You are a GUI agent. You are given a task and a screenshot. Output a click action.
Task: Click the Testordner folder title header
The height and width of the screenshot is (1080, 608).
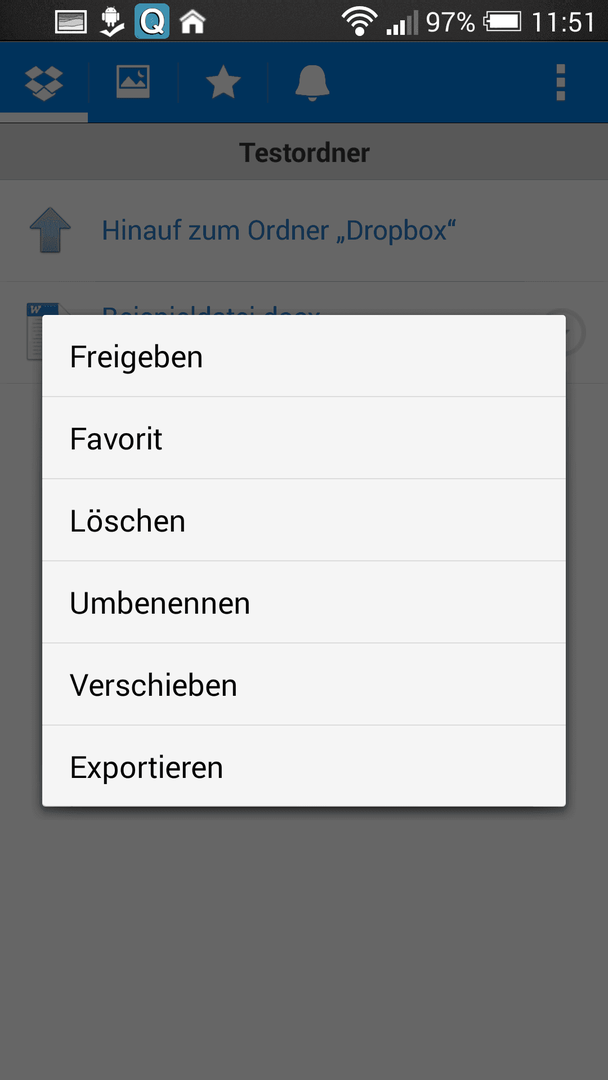pyautogui.click(x=304, y=152)
